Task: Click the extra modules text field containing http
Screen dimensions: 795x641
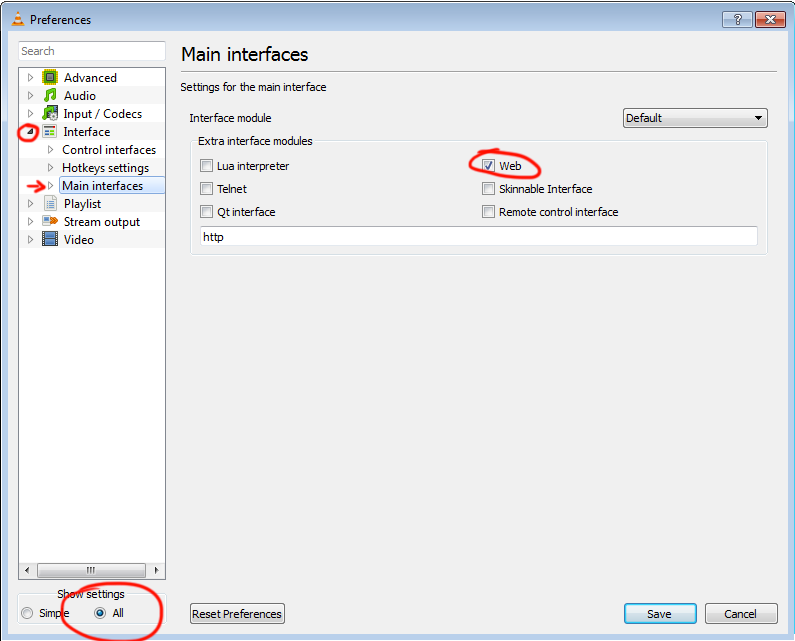Action: pos(479,236)
